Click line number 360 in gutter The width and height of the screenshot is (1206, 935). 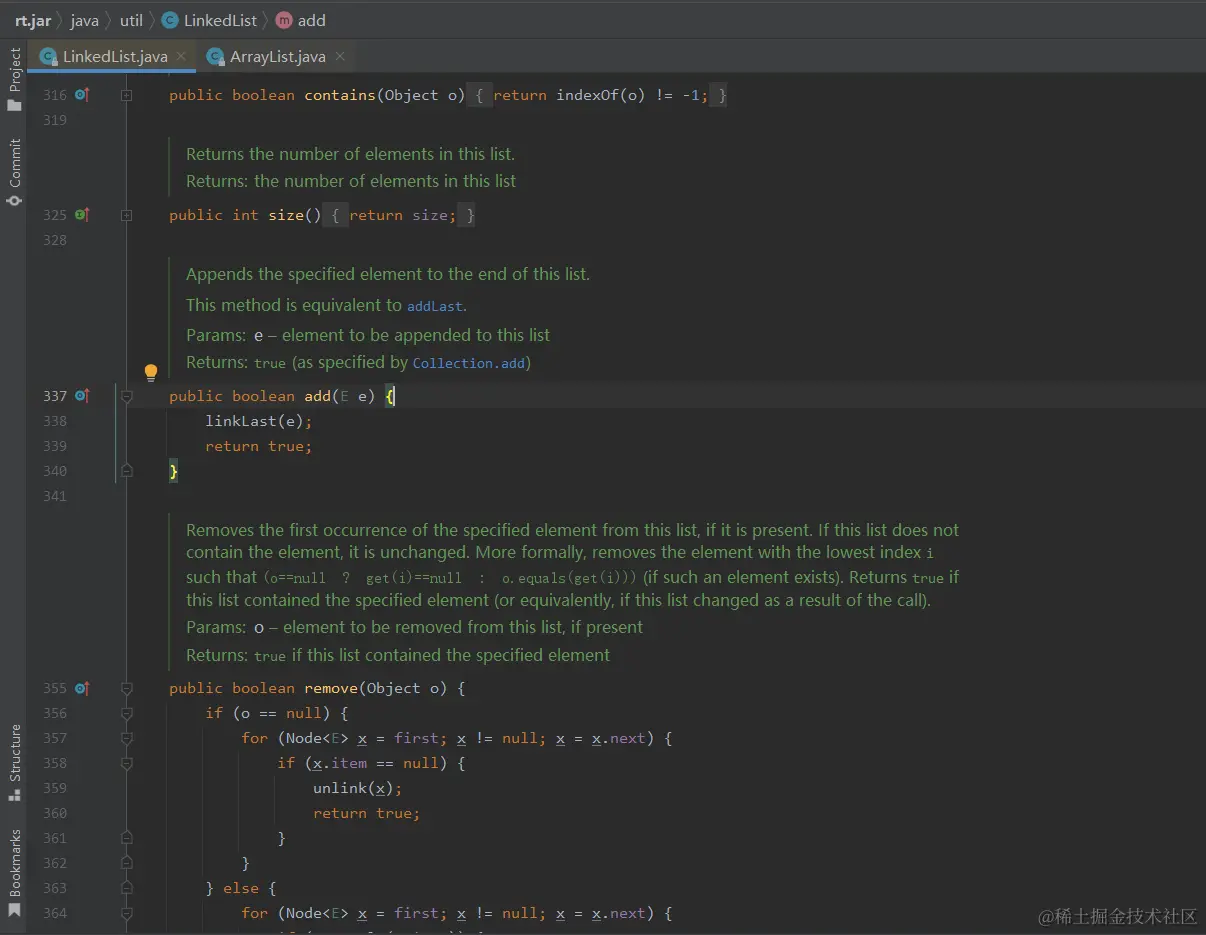[55, 813]
